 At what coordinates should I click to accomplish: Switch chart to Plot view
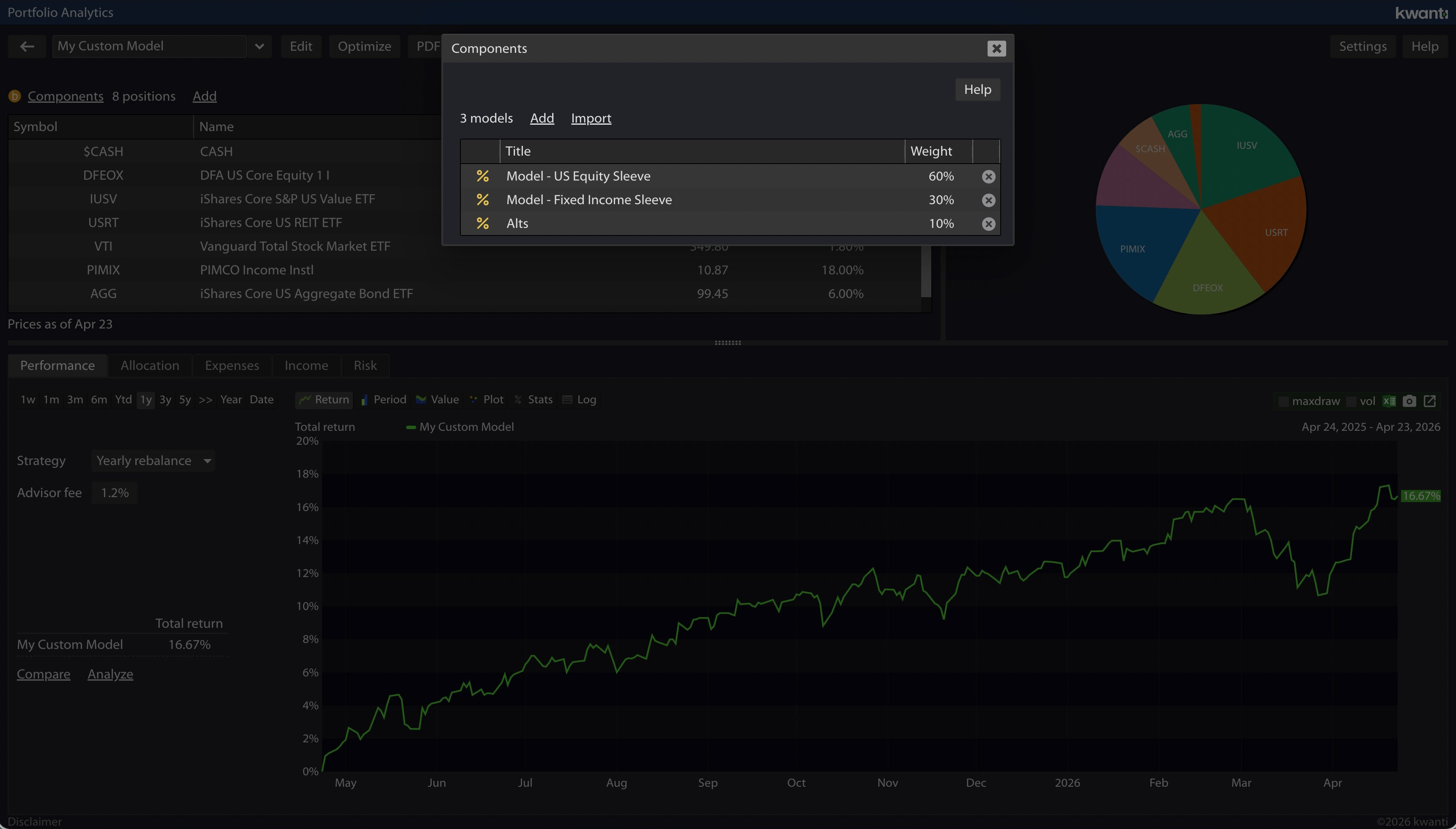coord(486,399)
